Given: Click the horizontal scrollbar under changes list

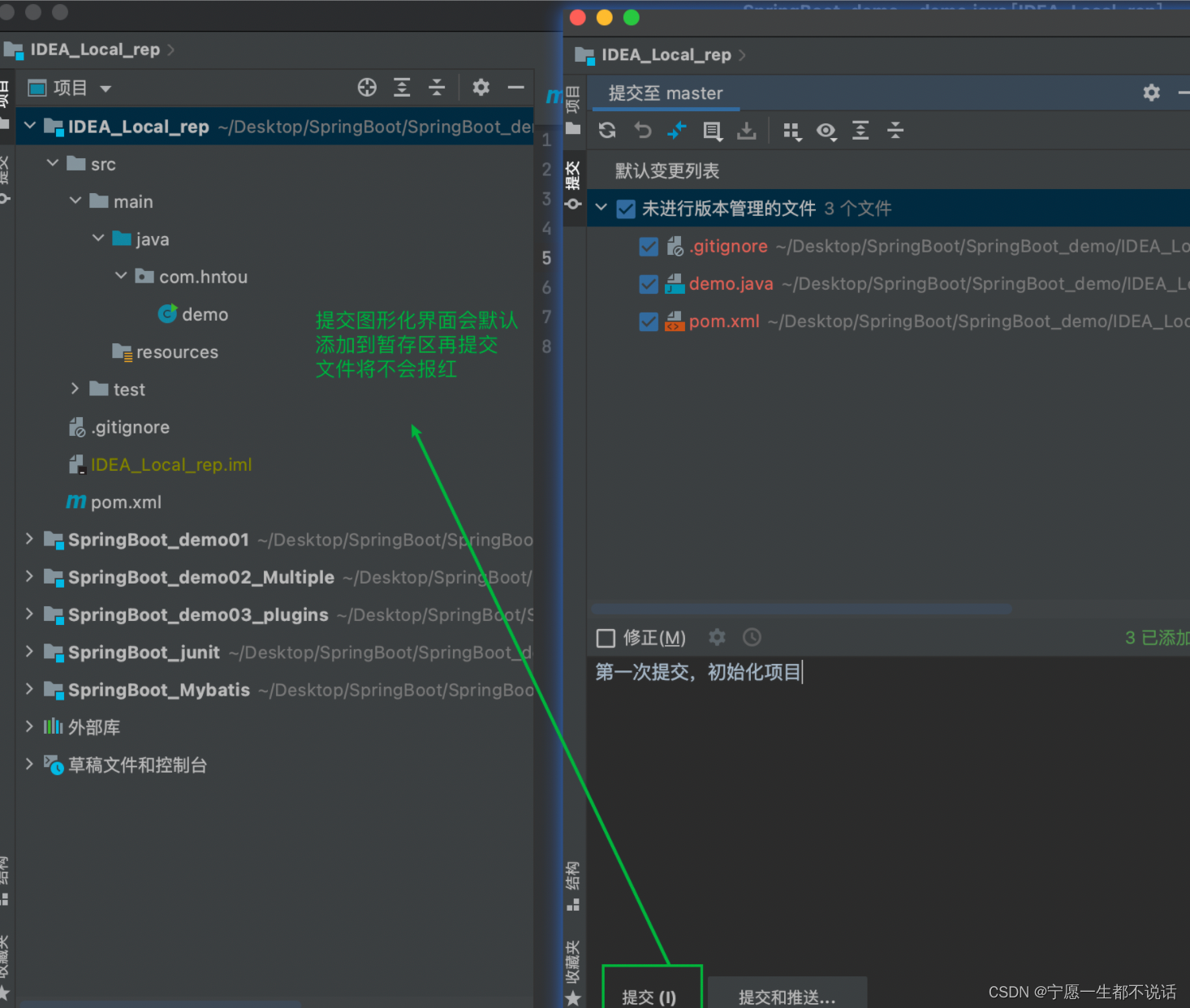Looking at the screenshot, I should [x=801, y=609].
